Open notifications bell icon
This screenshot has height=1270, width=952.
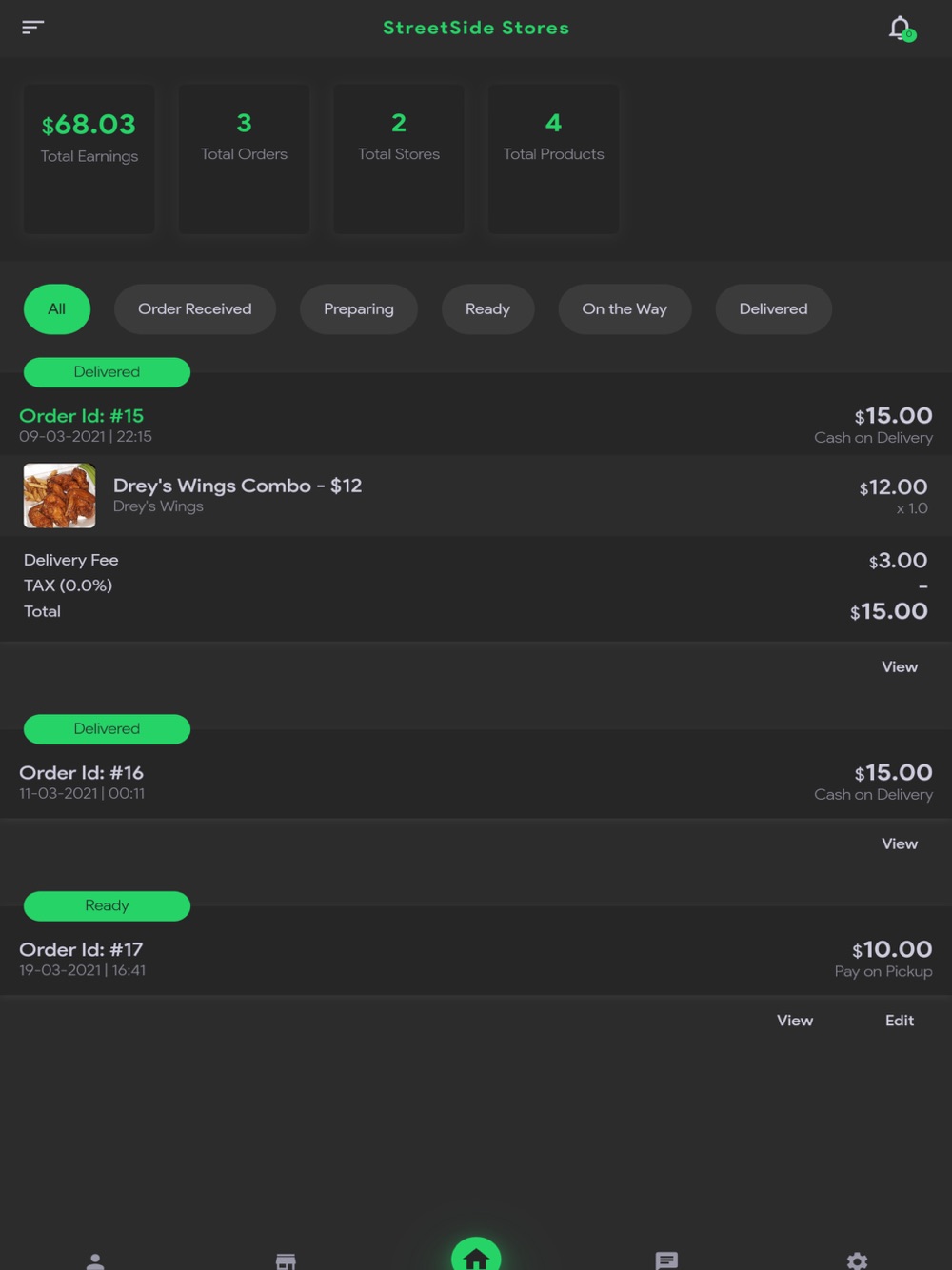tap(900, 28)
